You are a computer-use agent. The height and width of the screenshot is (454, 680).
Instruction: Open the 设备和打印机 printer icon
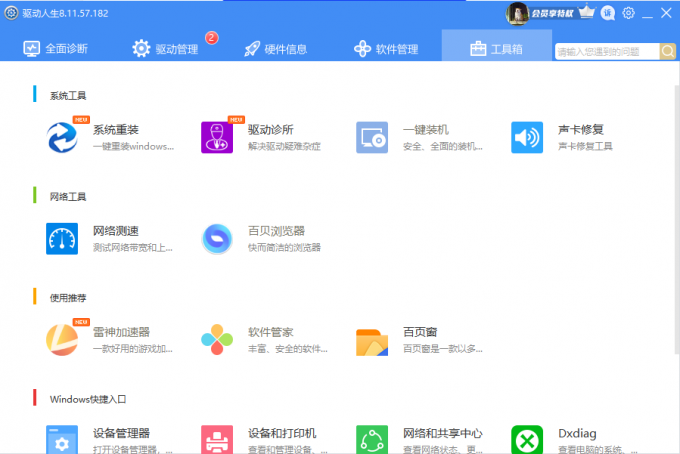[x=217, y=440]
